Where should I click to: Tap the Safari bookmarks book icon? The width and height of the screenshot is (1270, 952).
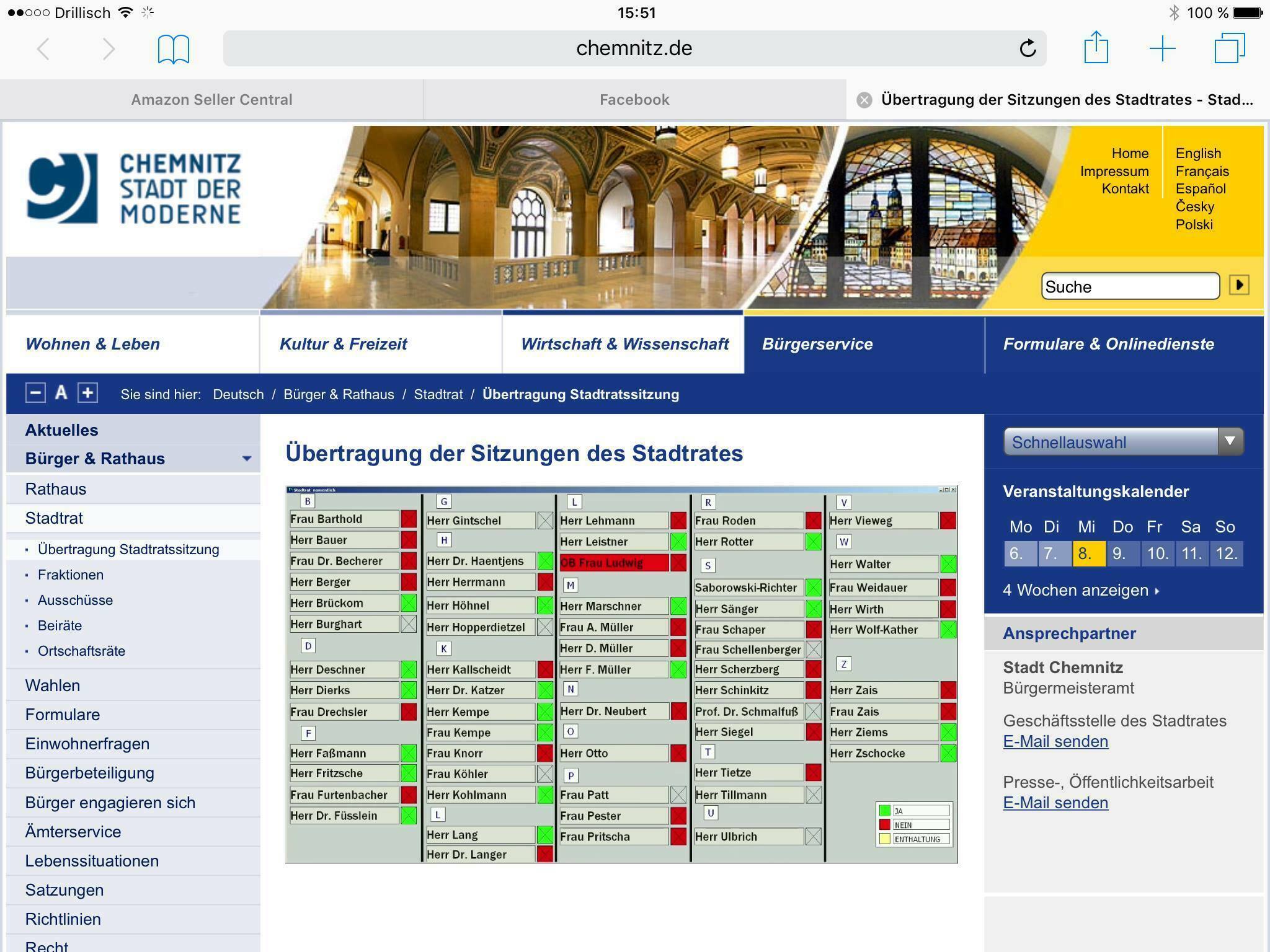(x=173, y=49)
